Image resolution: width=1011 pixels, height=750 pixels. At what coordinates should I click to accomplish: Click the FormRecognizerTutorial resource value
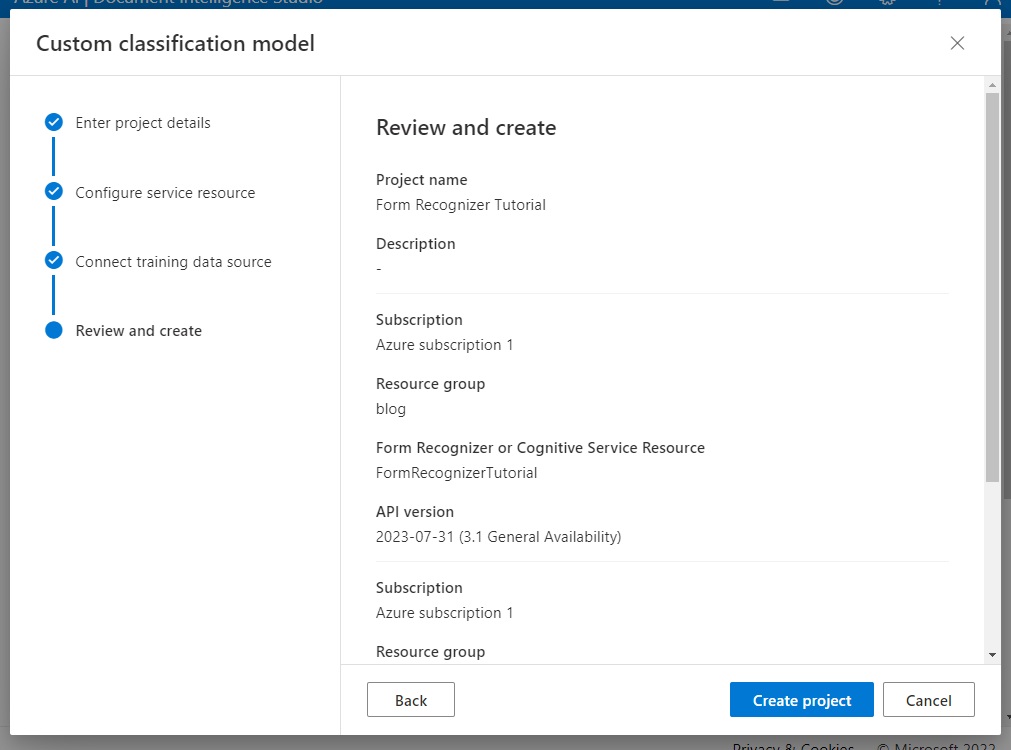click(456, 473)
